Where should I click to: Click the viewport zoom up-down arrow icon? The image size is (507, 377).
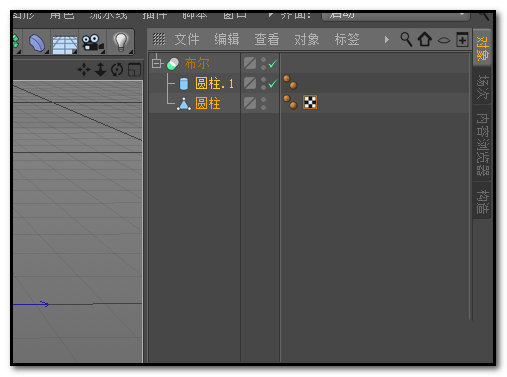click(100, 70)
